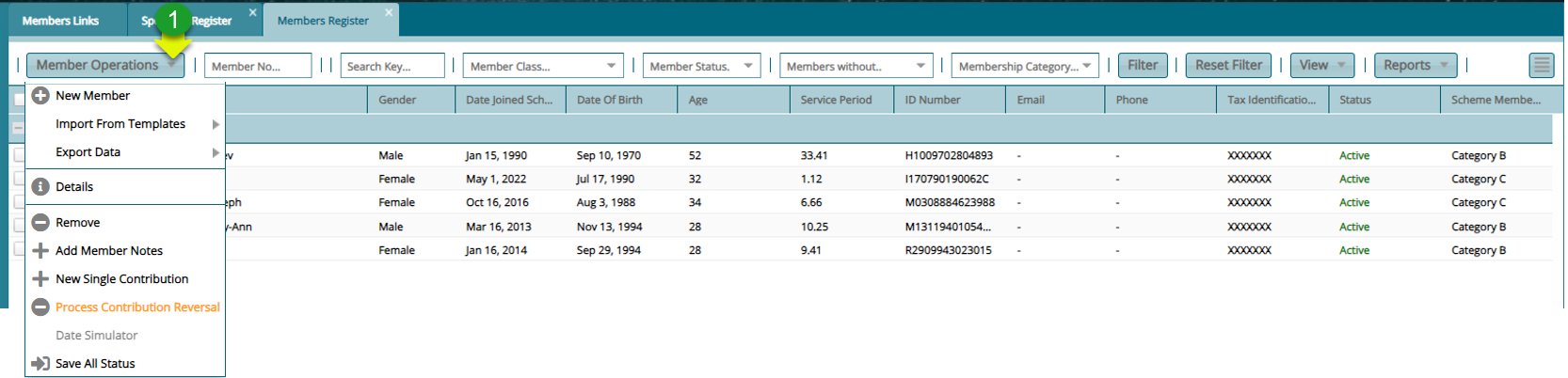Click Active status in the Jul 17, 1990 row
1568x378 pixels.
tap(1354, 179)
